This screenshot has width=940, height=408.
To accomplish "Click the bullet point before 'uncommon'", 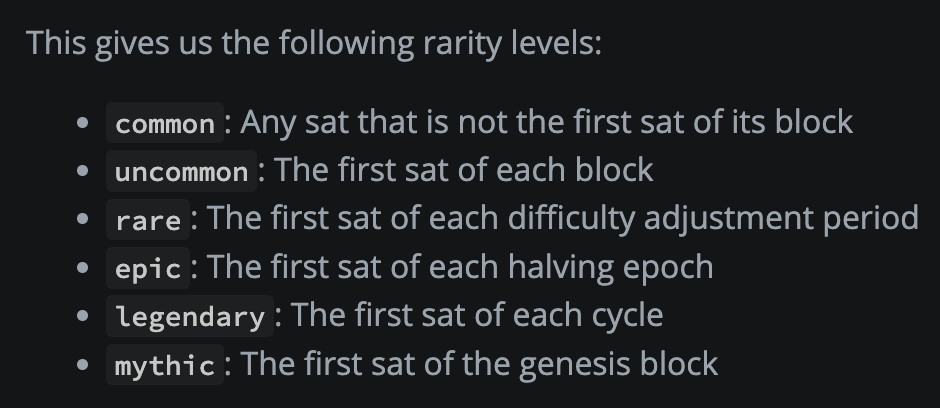I will point(83,171).
